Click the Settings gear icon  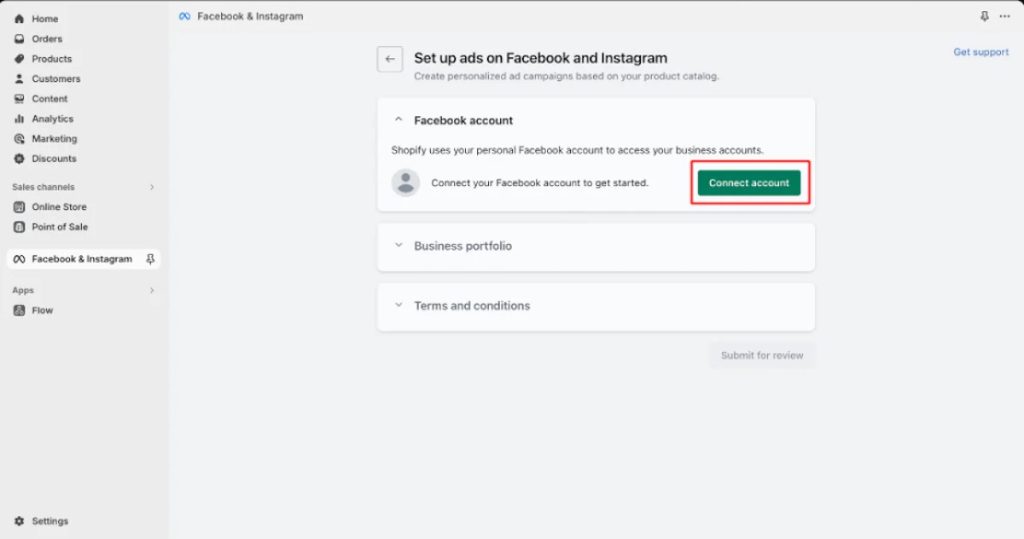[x=19, y=521]
